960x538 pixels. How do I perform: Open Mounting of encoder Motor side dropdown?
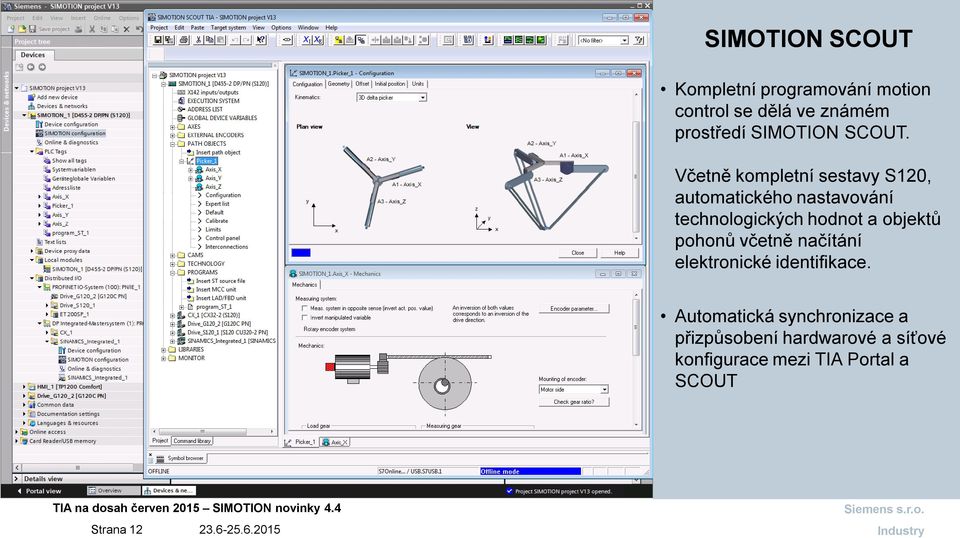coord(604,390)
